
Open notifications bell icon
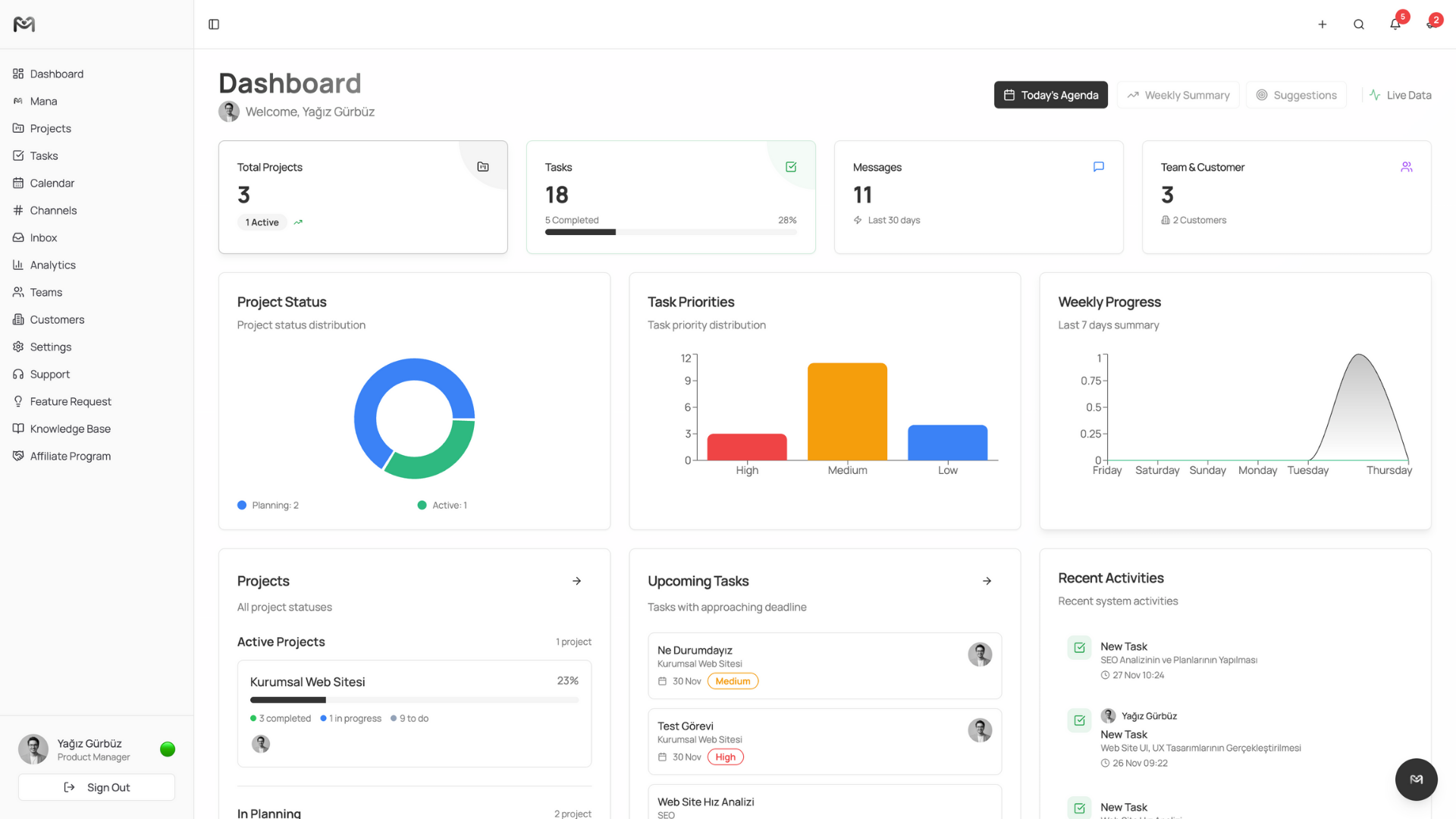(1395, 24)
